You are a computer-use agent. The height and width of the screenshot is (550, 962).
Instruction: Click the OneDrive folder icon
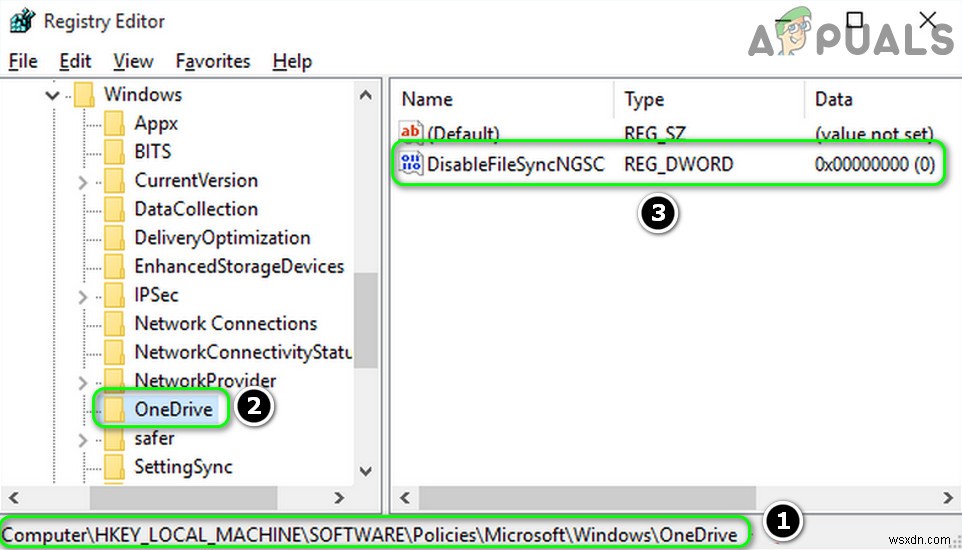(x=114, y=409)
